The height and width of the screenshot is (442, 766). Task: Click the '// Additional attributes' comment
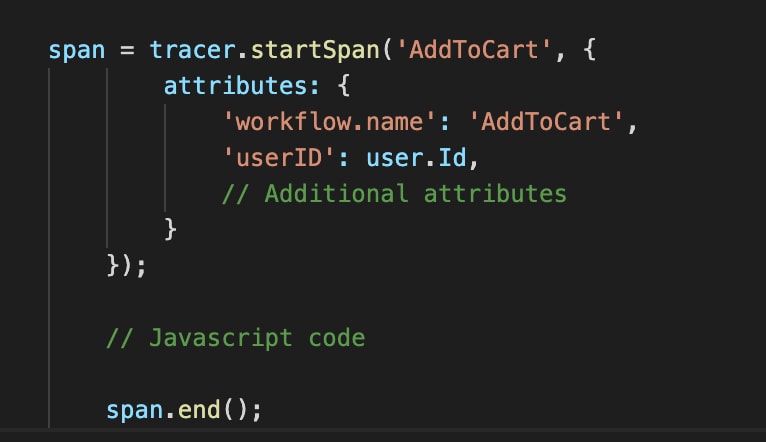pos(394,194)
